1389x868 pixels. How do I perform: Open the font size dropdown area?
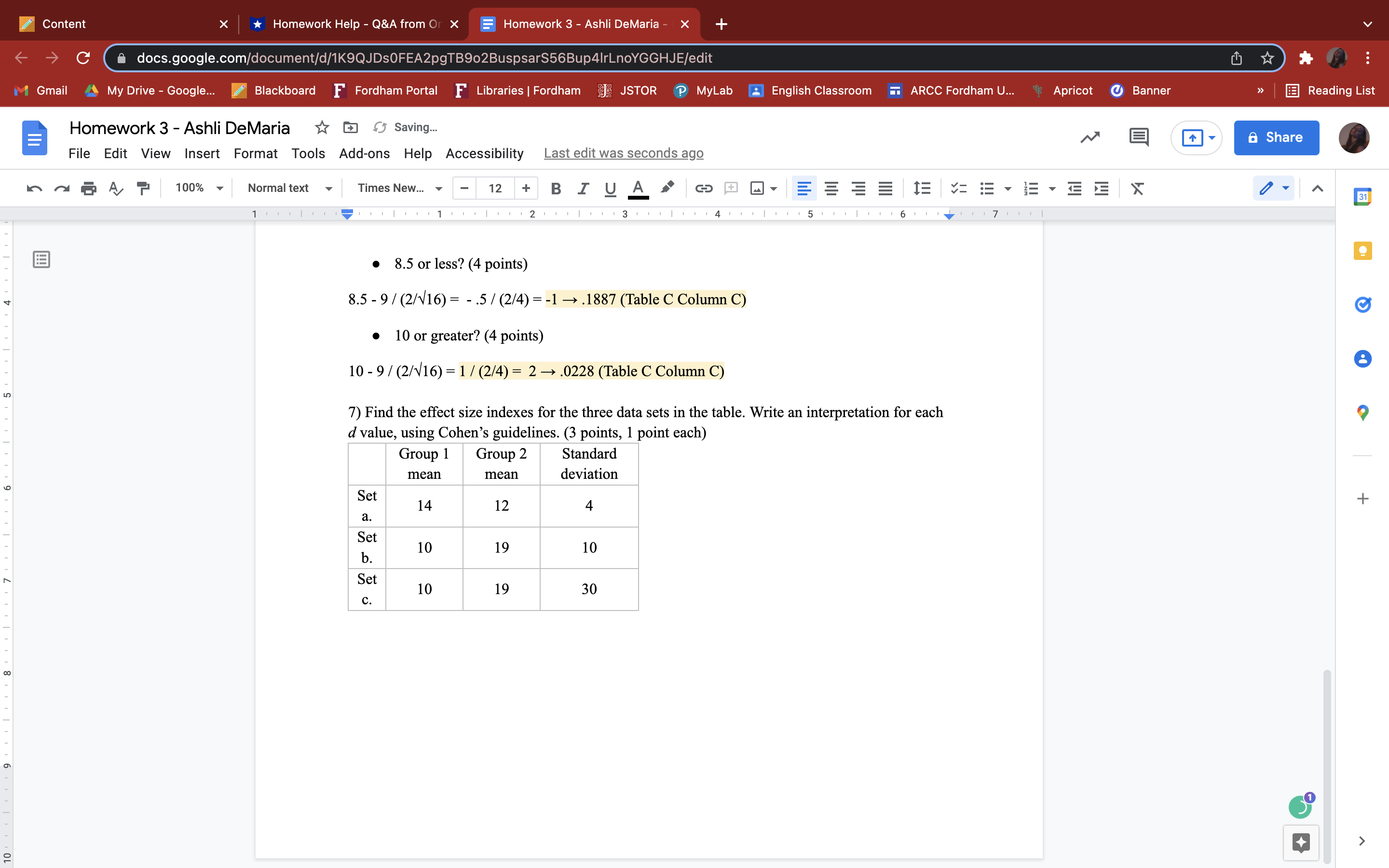pos(494,188)
